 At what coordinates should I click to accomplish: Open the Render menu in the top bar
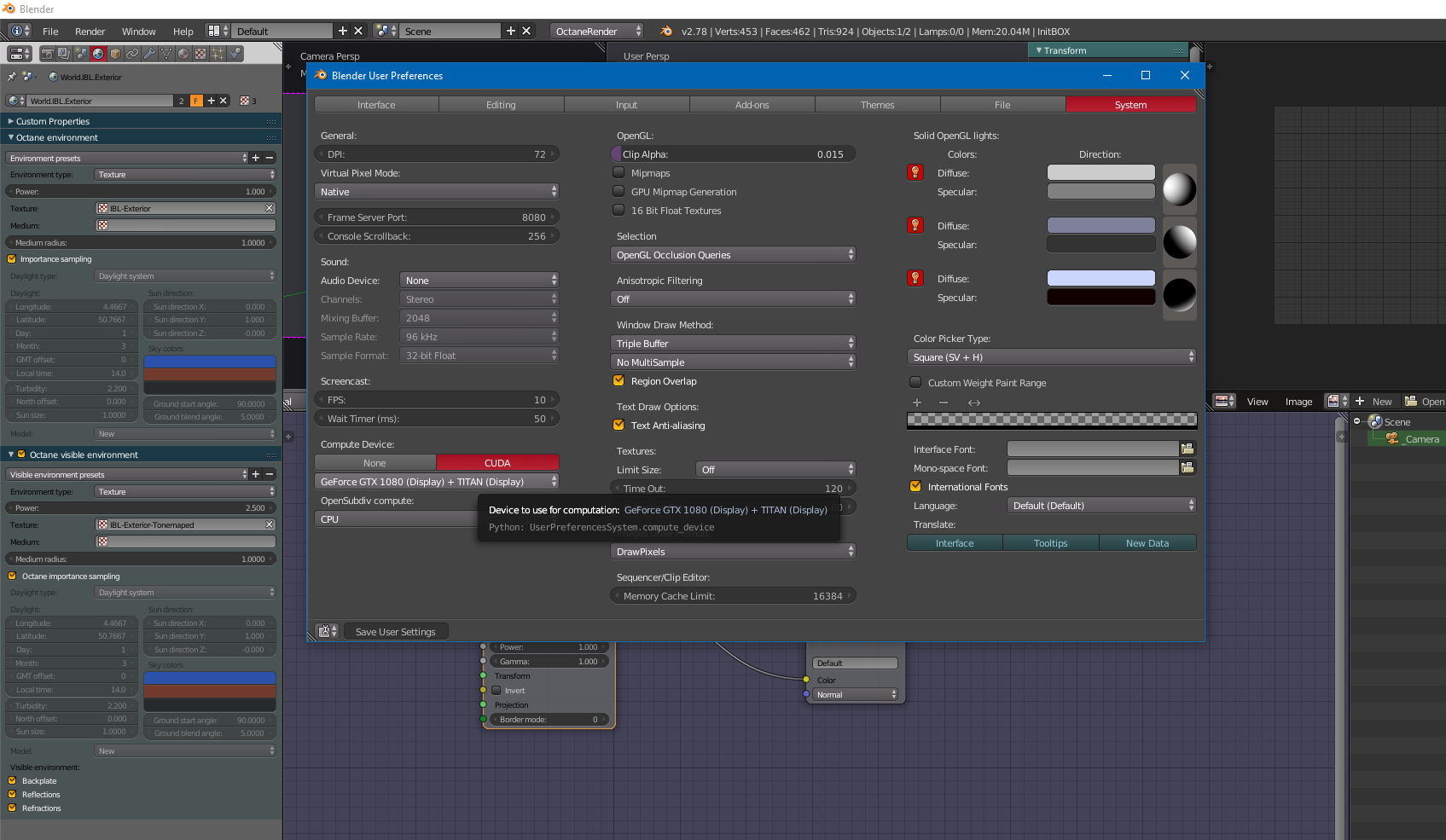click(x=90, y=32)
